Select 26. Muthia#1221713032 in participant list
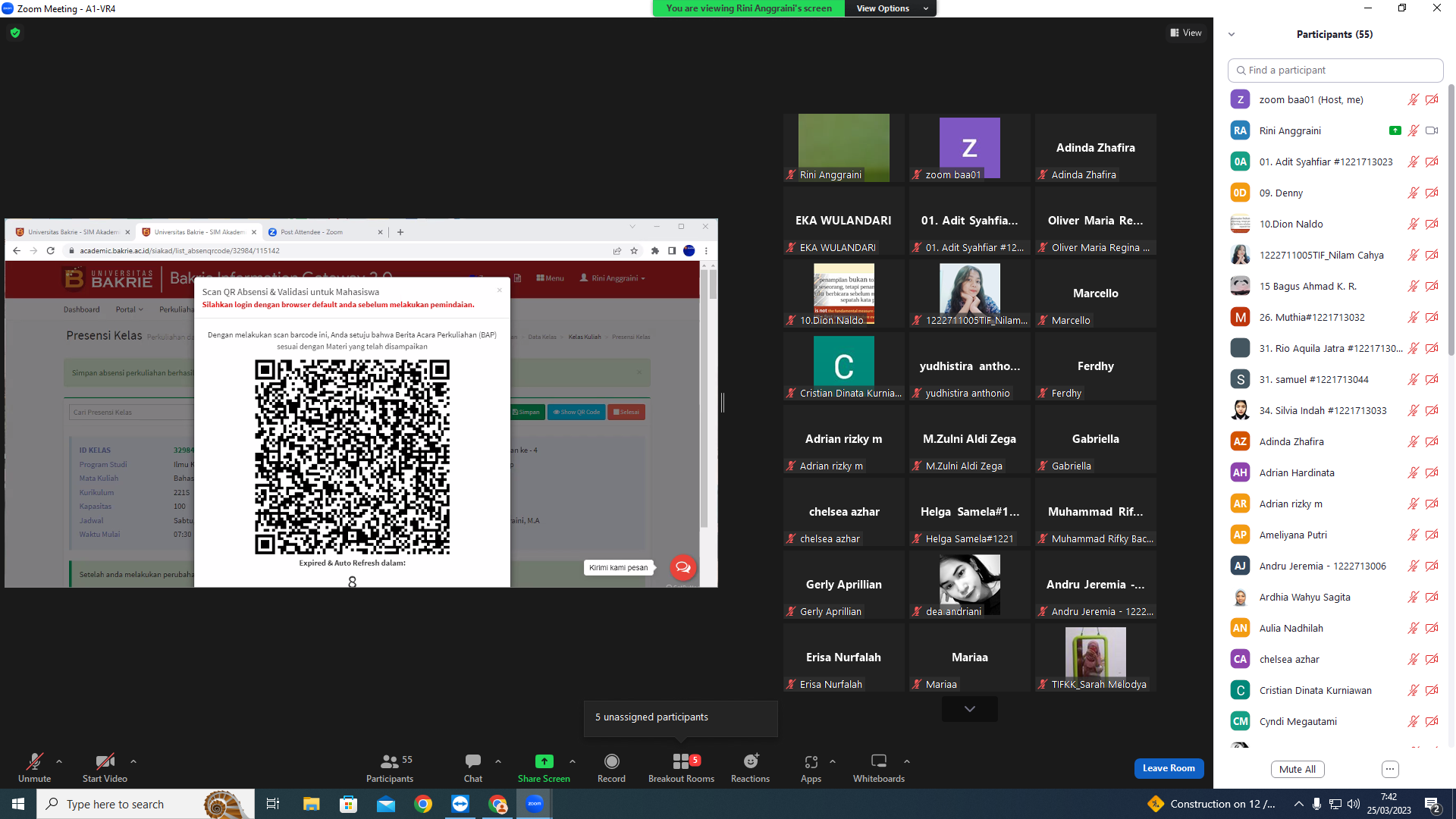 click(1334, 317)
